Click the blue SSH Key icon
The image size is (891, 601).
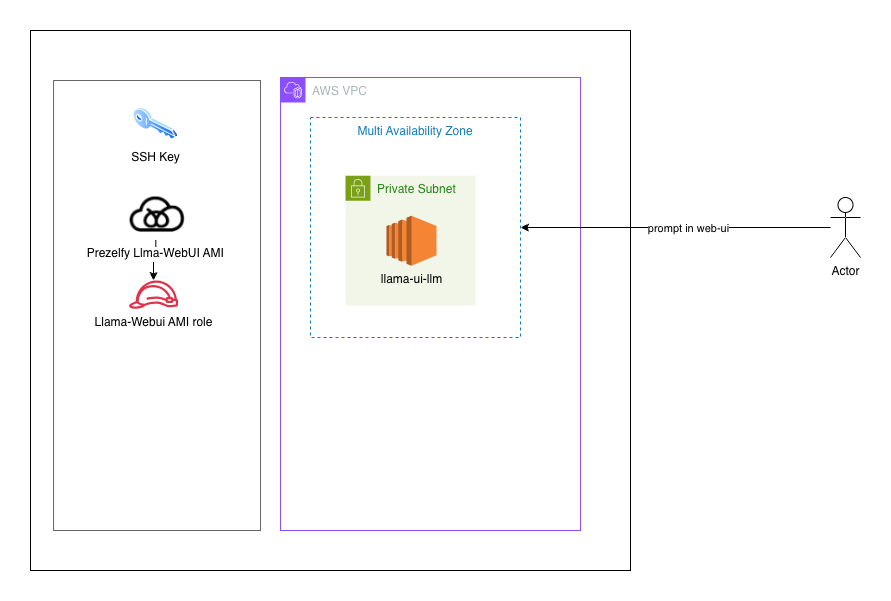[154, 123]
